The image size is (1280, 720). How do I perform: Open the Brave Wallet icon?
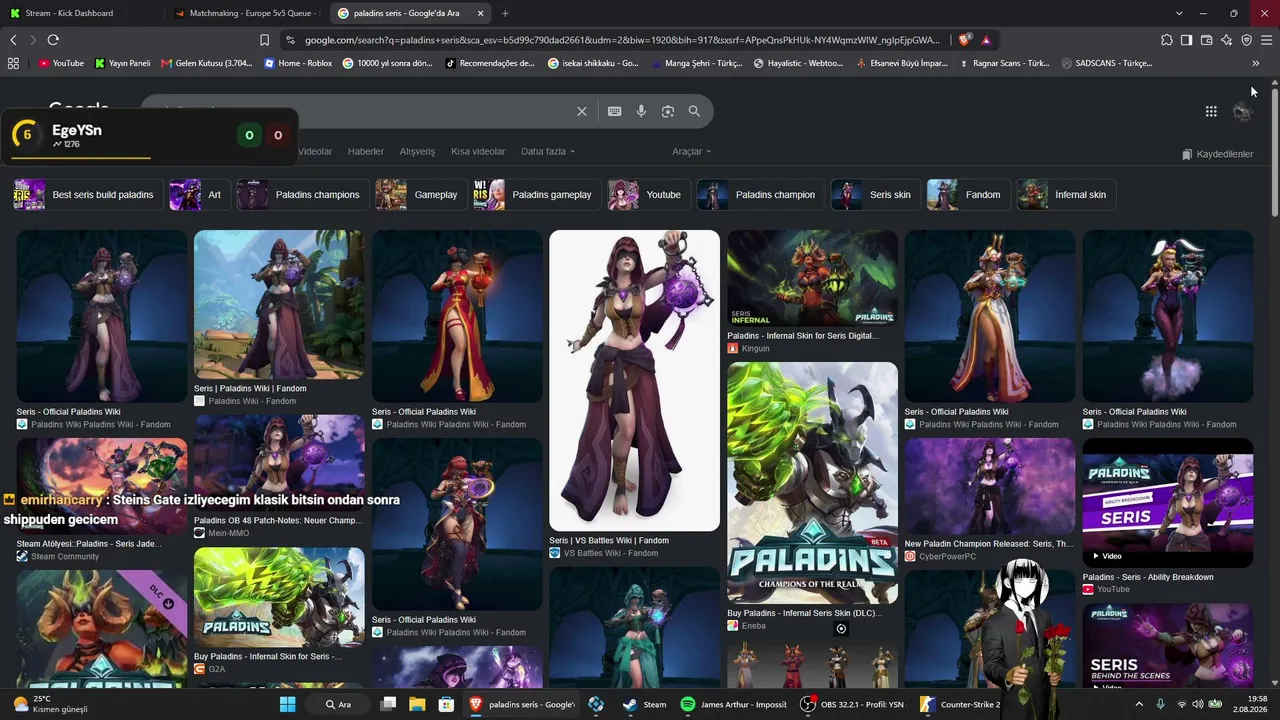[1206, 40]
